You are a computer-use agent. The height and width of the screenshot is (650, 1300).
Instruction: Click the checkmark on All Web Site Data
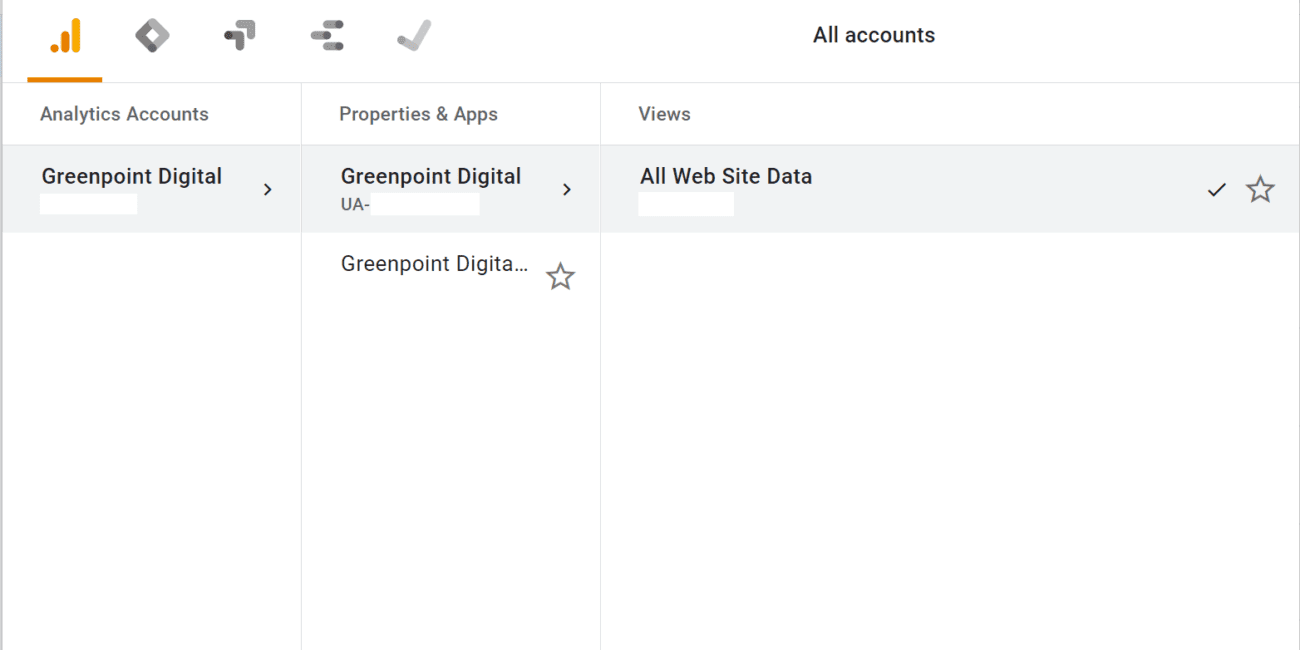click(1216, 189)
